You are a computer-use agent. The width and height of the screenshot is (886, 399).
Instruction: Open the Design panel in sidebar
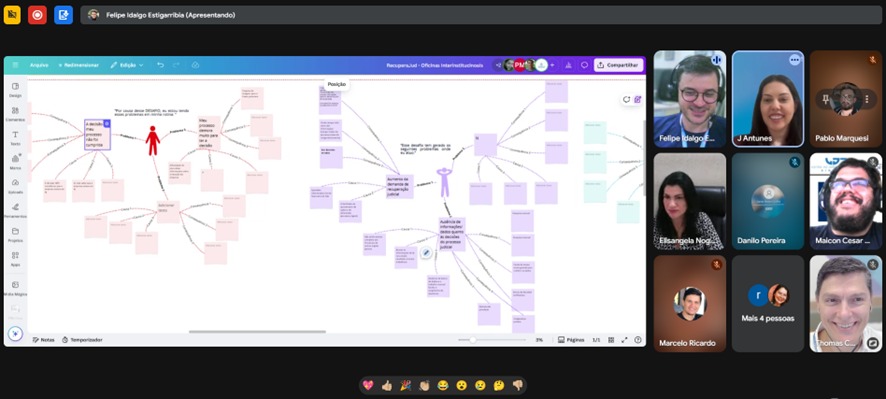15,90
